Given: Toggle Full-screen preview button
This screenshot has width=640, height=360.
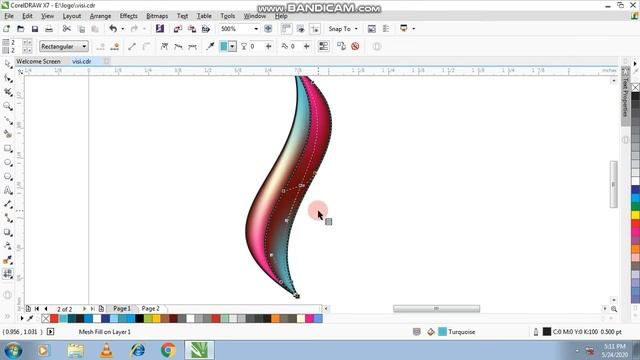Looking at the screenshot, I should [x=268, y=29].
